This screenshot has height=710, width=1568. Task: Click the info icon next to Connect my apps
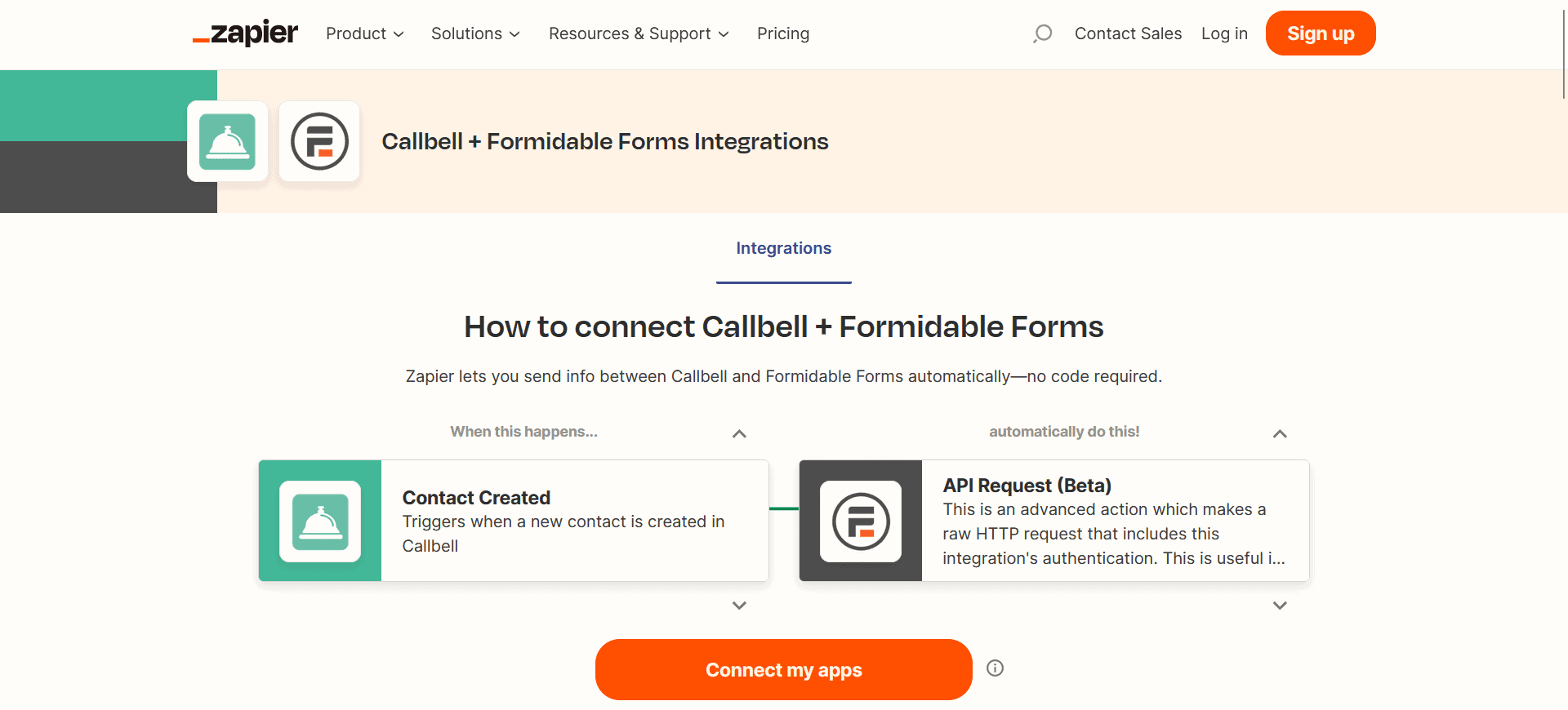(995, 668)
